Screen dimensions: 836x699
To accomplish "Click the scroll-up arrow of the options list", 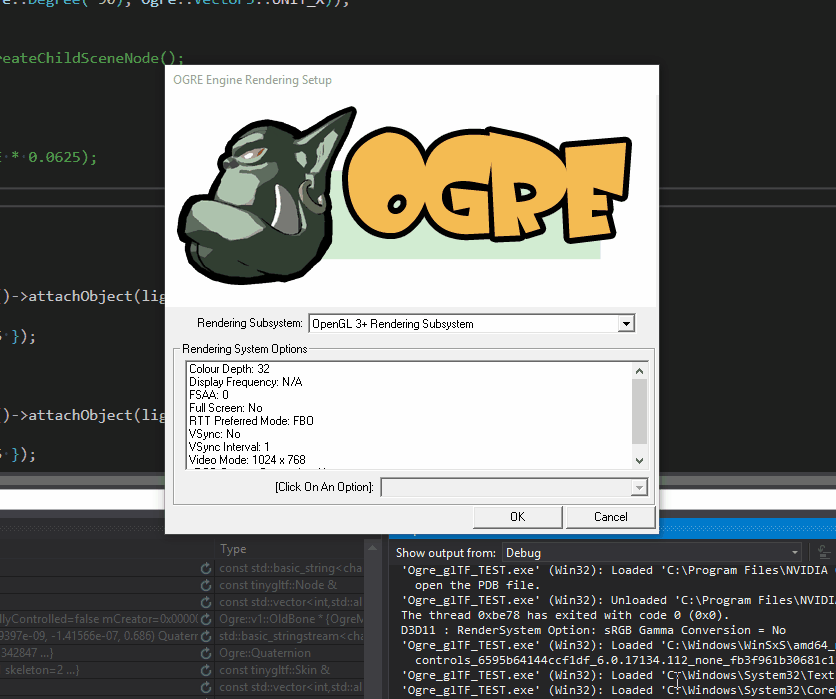I will click(x=639, y=369).
